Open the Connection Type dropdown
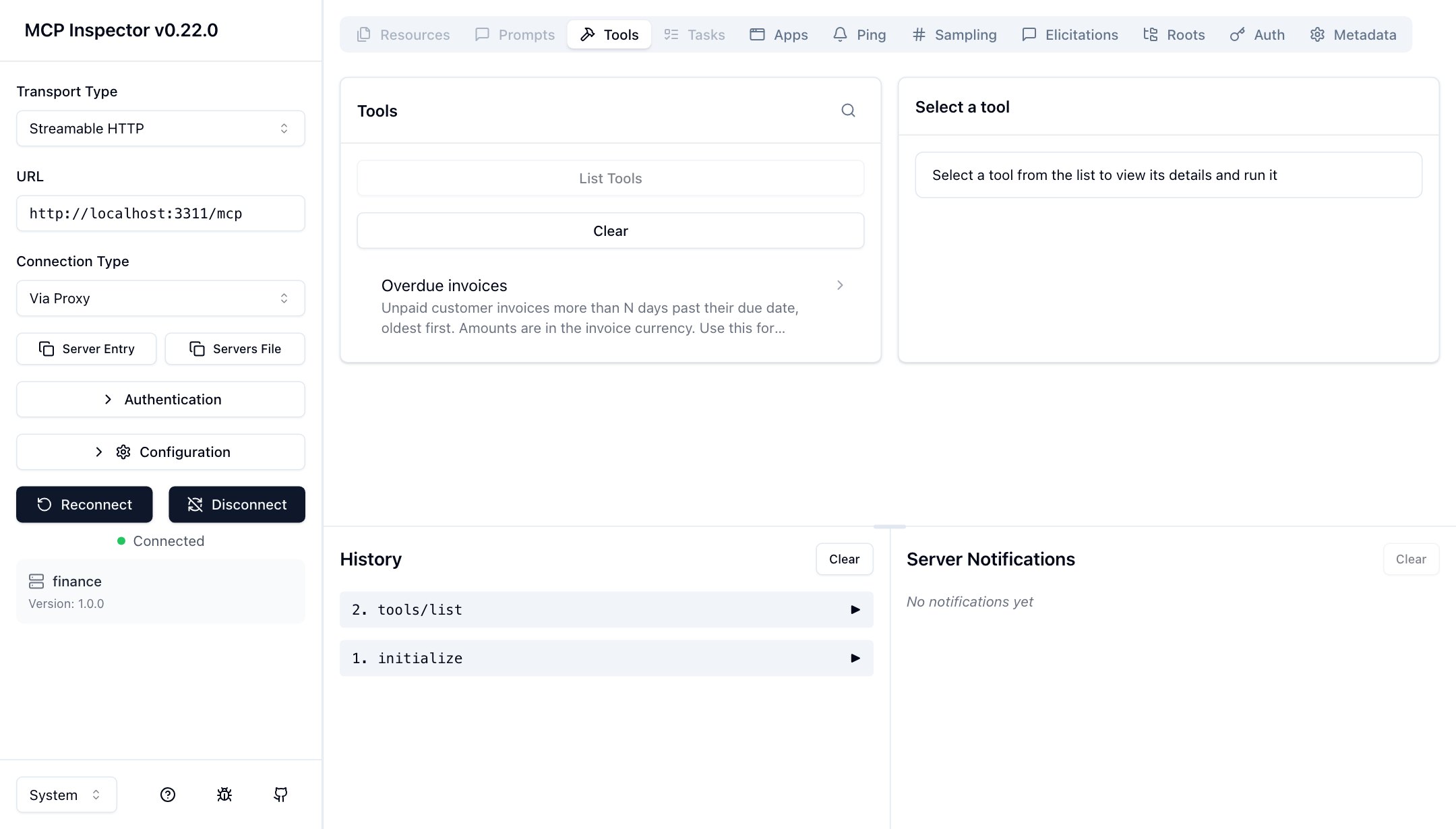The height and width of the screenshot is (829, 1456). point(160,298)
